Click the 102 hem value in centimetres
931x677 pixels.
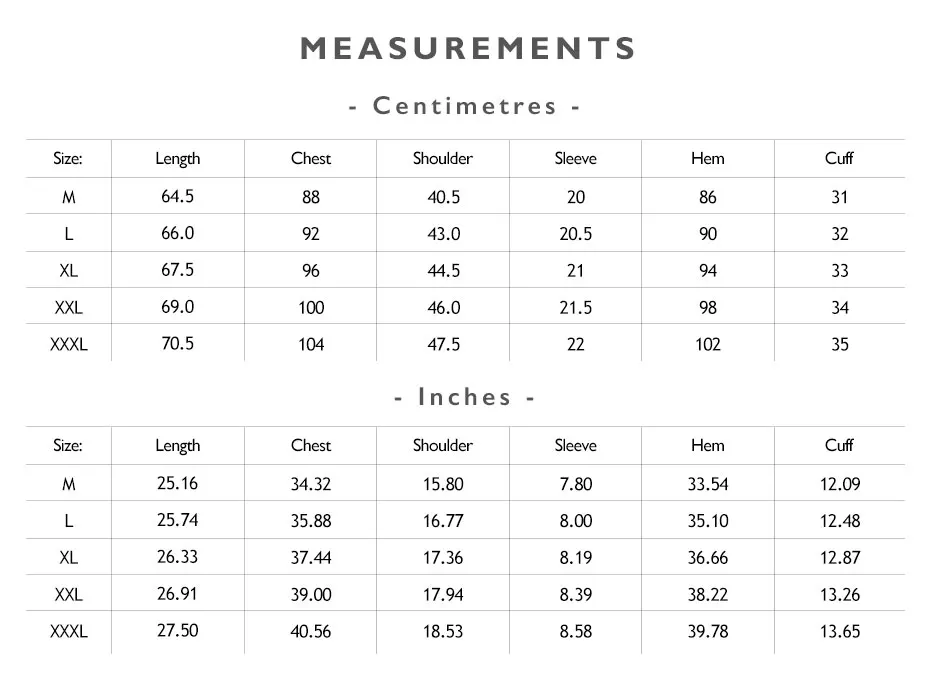(x=708, y=344)
